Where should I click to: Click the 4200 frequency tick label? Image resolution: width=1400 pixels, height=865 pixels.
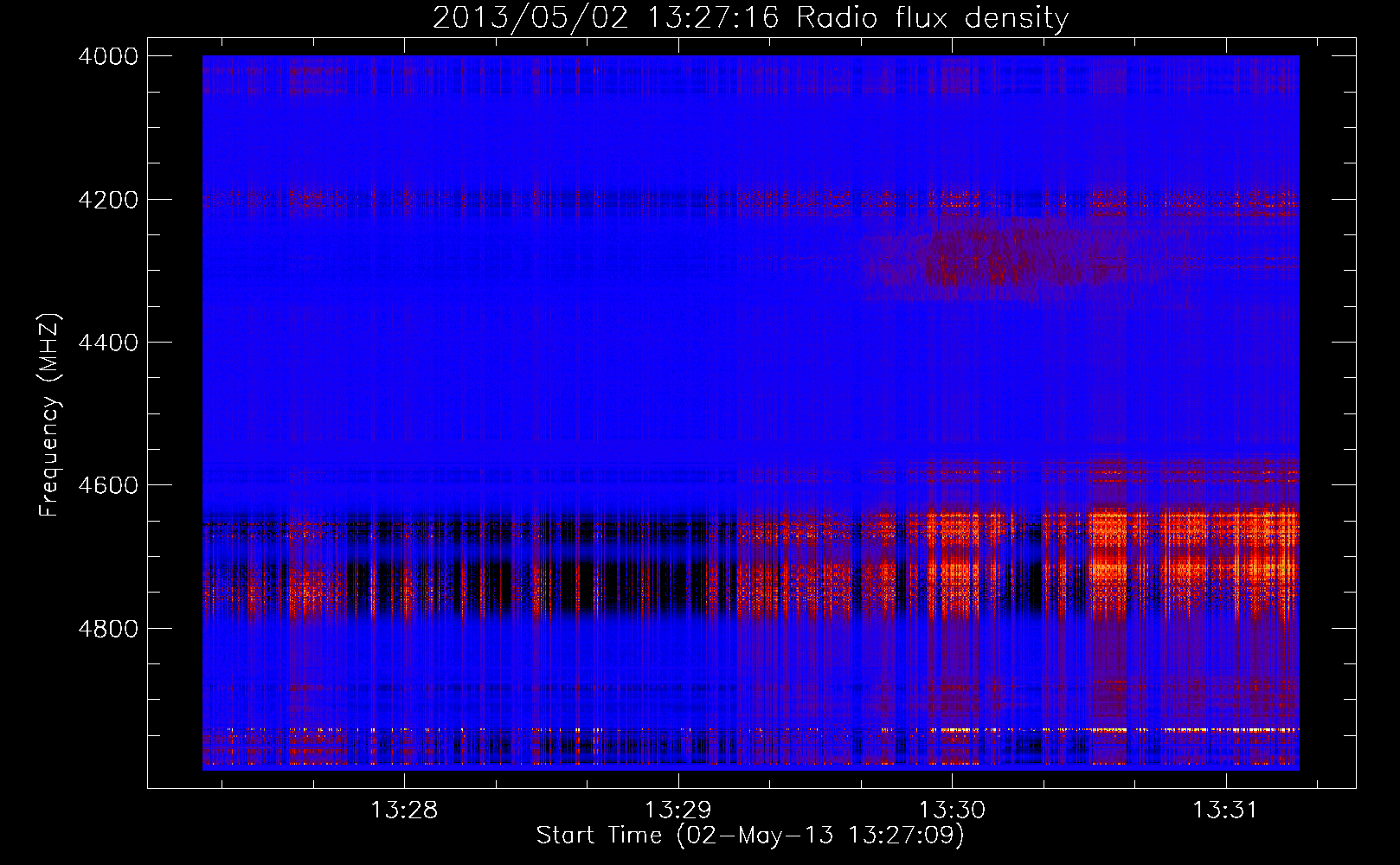tap(108, 200)
